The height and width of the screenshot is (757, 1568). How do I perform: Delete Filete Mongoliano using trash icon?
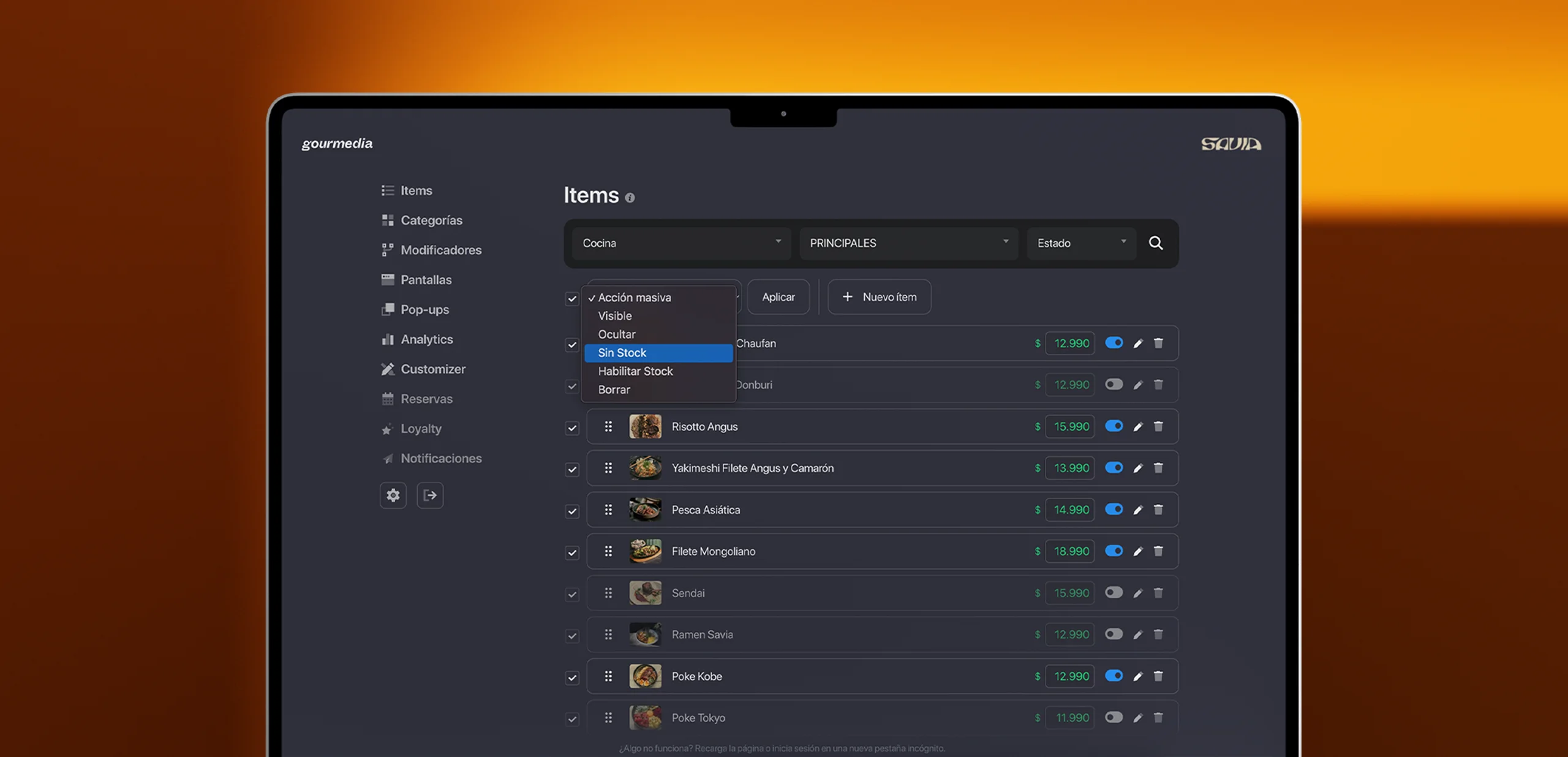point(1158,551)
